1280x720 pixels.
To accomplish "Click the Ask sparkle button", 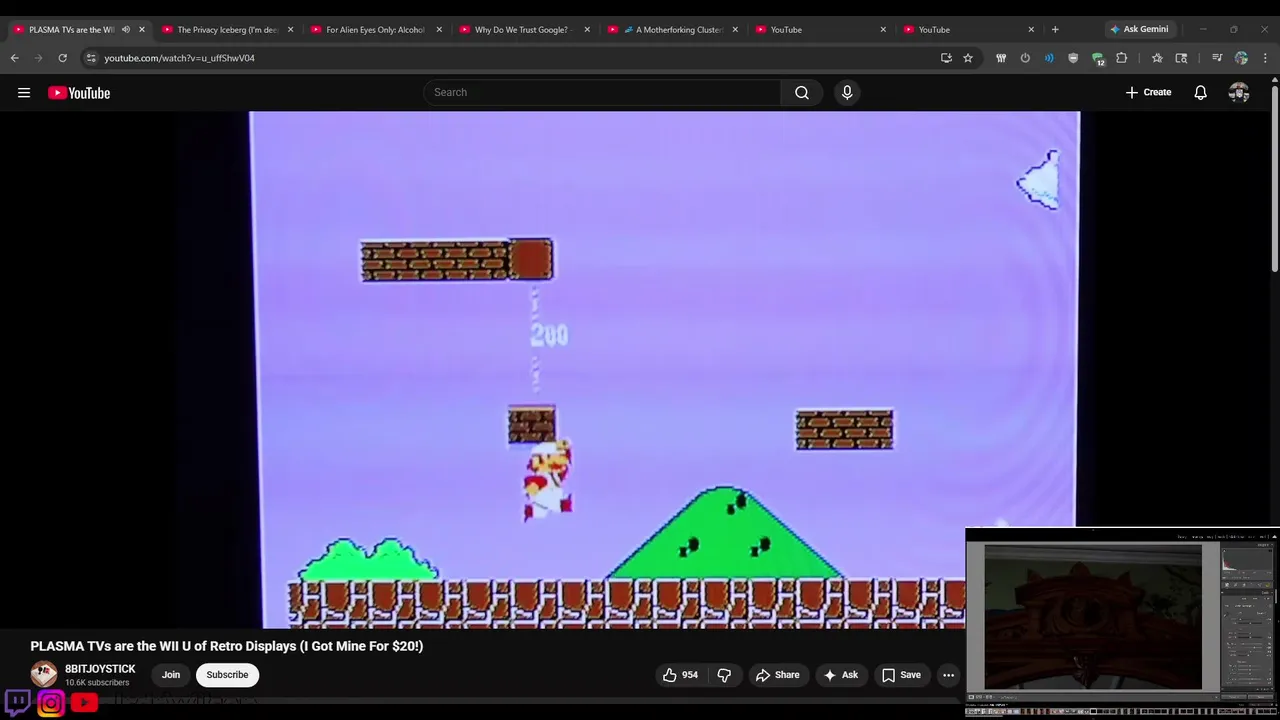I will coord(840,675).
